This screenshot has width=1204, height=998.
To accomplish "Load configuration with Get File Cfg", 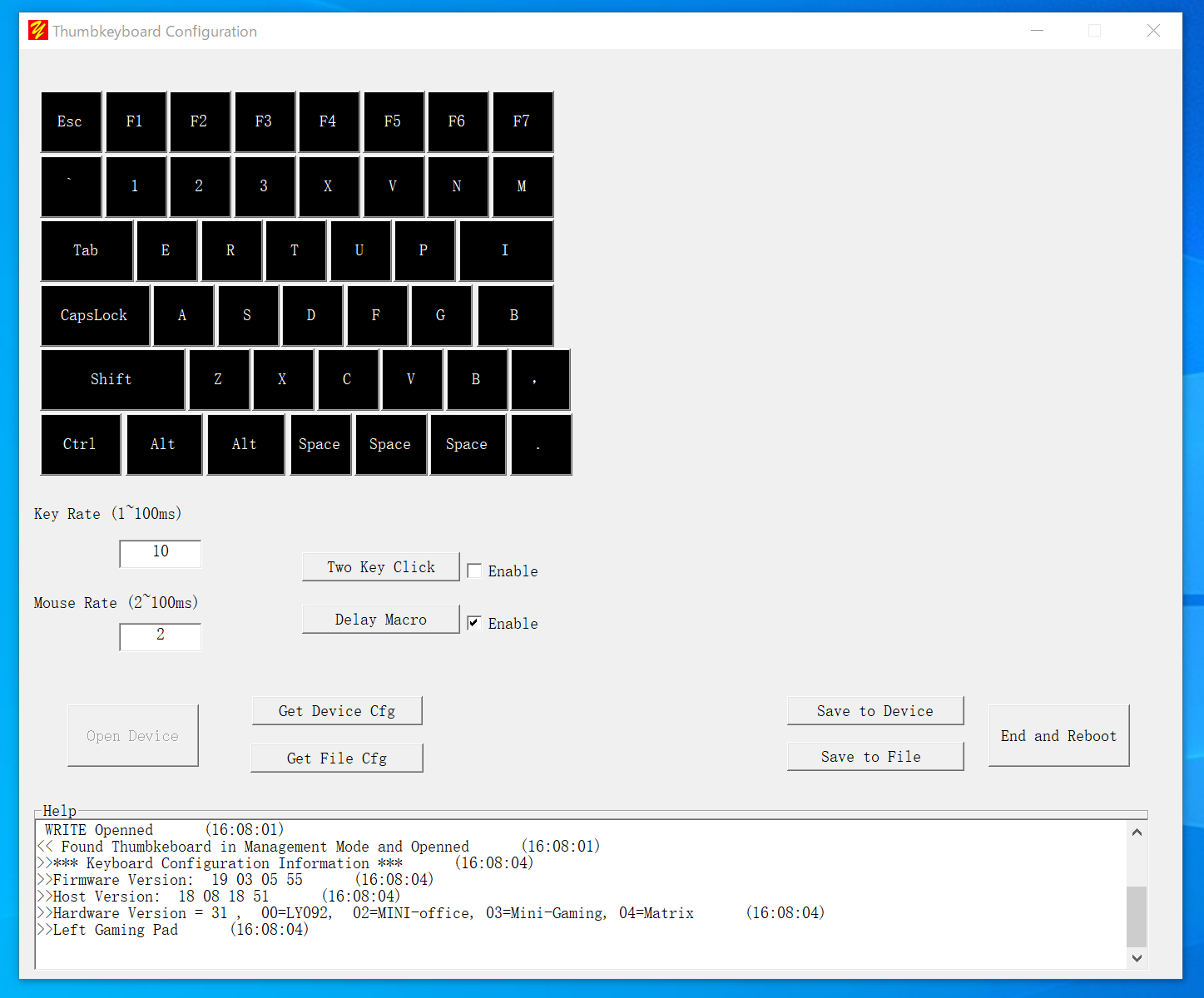I will tap(337, 758).
